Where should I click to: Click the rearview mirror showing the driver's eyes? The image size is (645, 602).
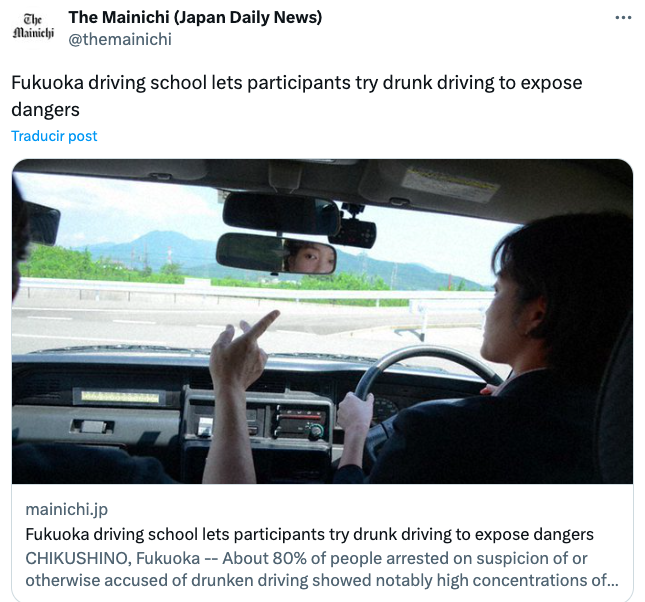pos(276,253)
